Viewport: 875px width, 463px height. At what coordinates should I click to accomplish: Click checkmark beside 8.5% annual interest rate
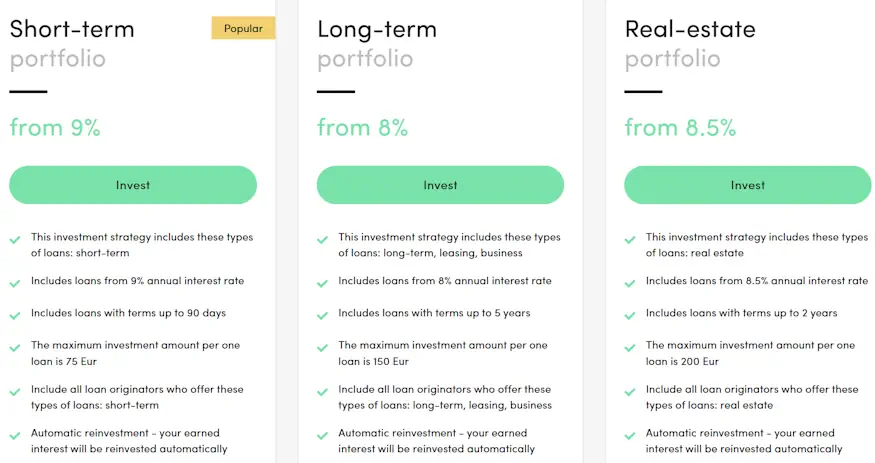[630, 283]
